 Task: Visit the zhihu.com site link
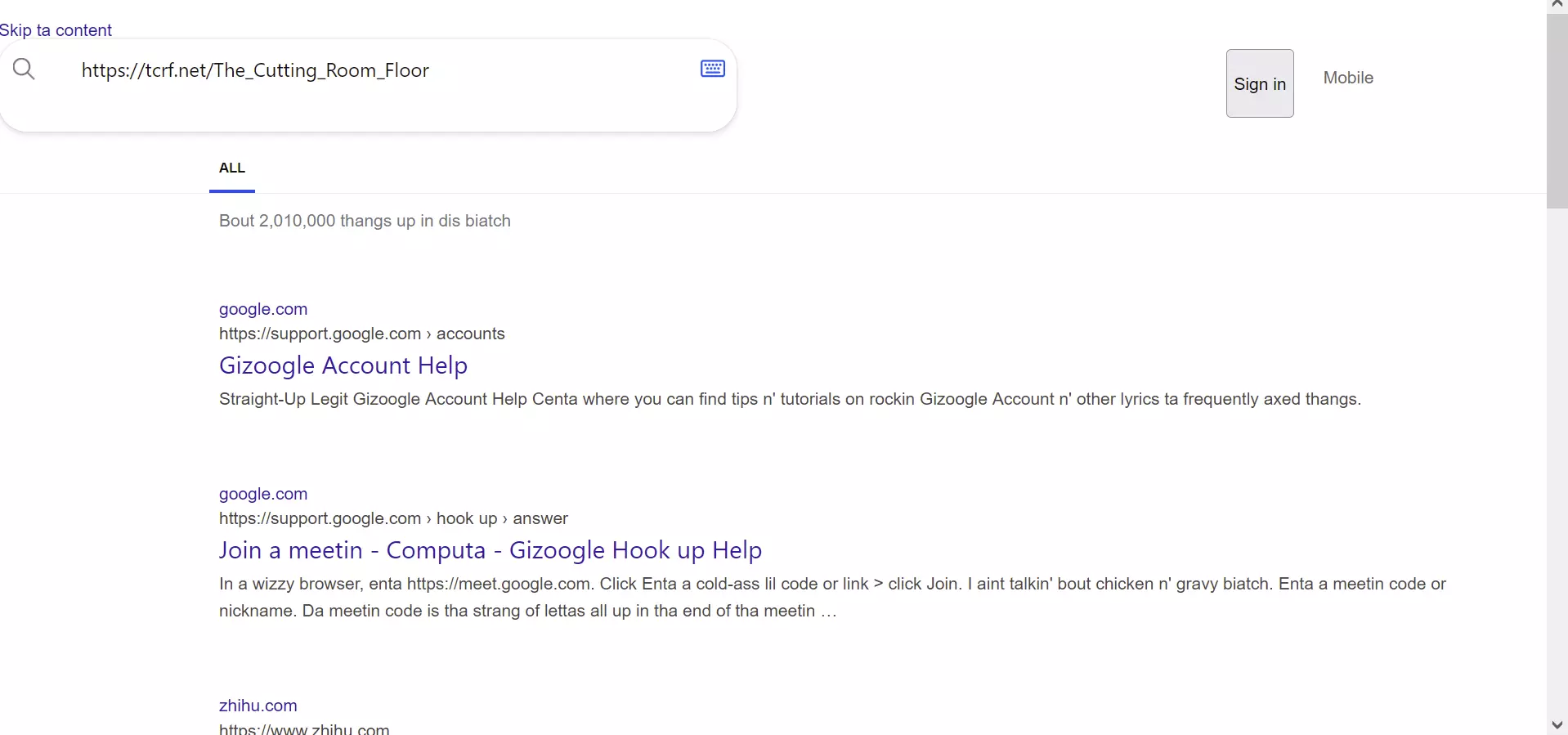pyautogui.click(x=258, y=706)
